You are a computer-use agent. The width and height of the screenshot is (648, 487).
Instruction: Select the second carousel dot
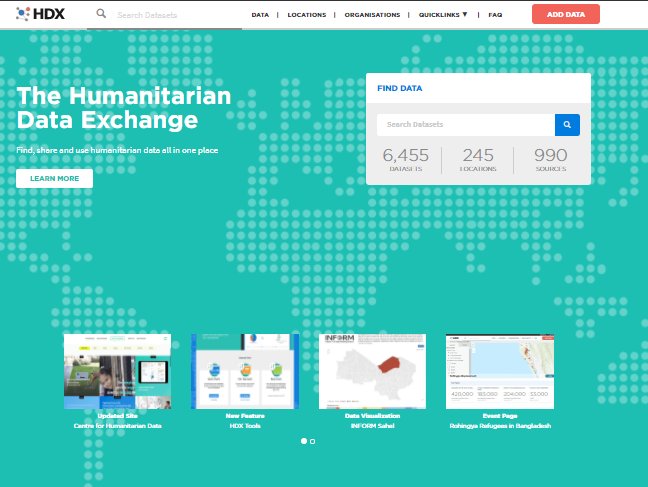[x=312, y=442]
